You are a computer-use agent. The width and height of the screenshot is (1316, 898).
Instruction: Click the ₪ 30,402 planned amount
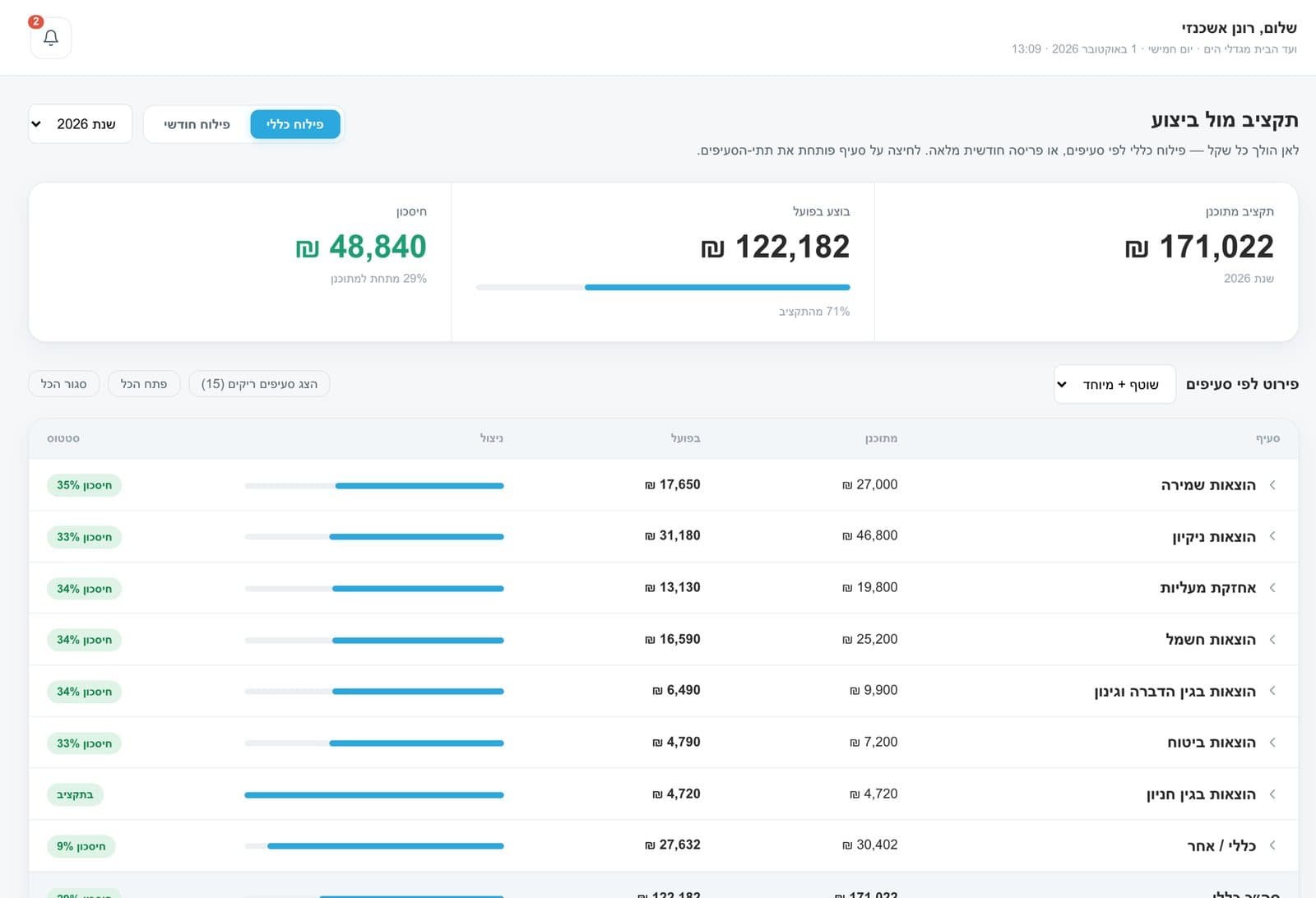click(869, 845)
